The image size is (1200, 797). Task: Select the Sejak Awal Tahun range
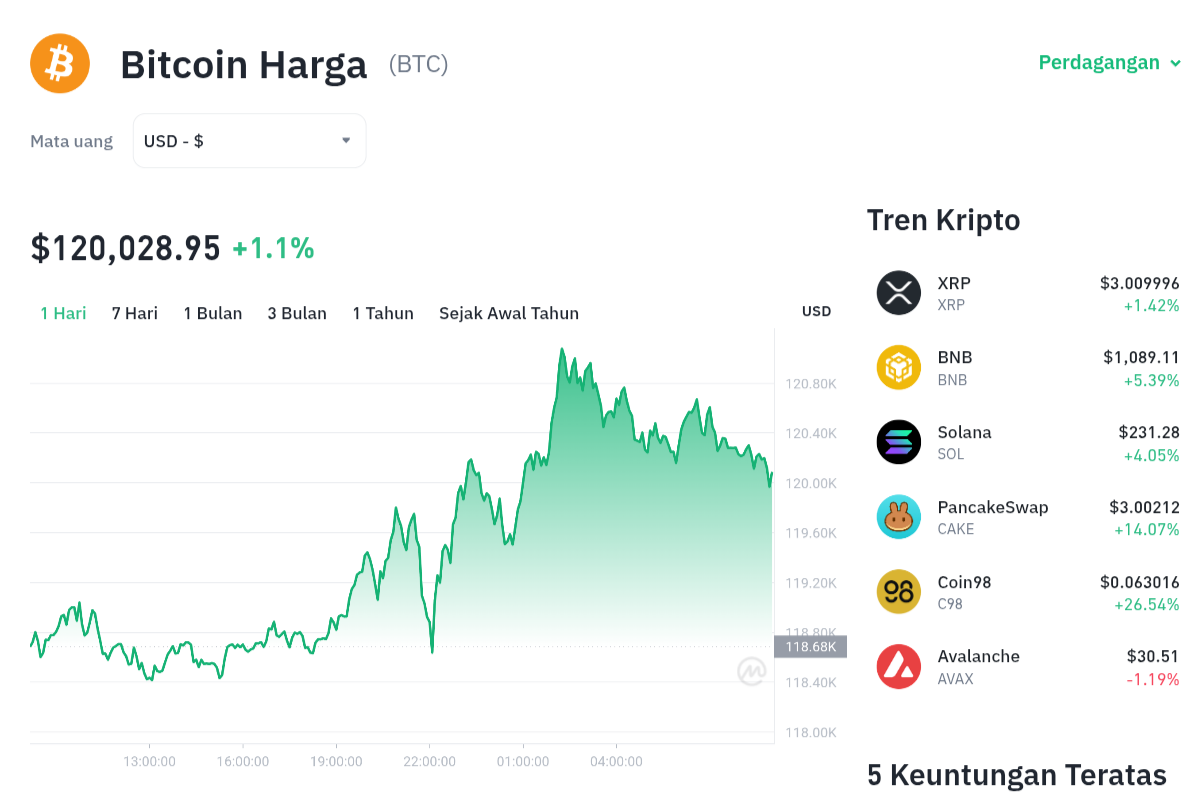click(509, 313)
